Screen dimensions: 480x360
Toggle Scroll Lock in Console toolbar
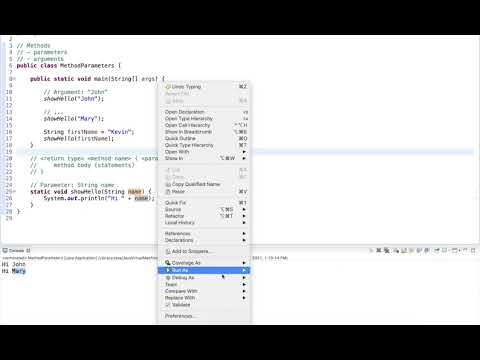click(x=404, y=250)
